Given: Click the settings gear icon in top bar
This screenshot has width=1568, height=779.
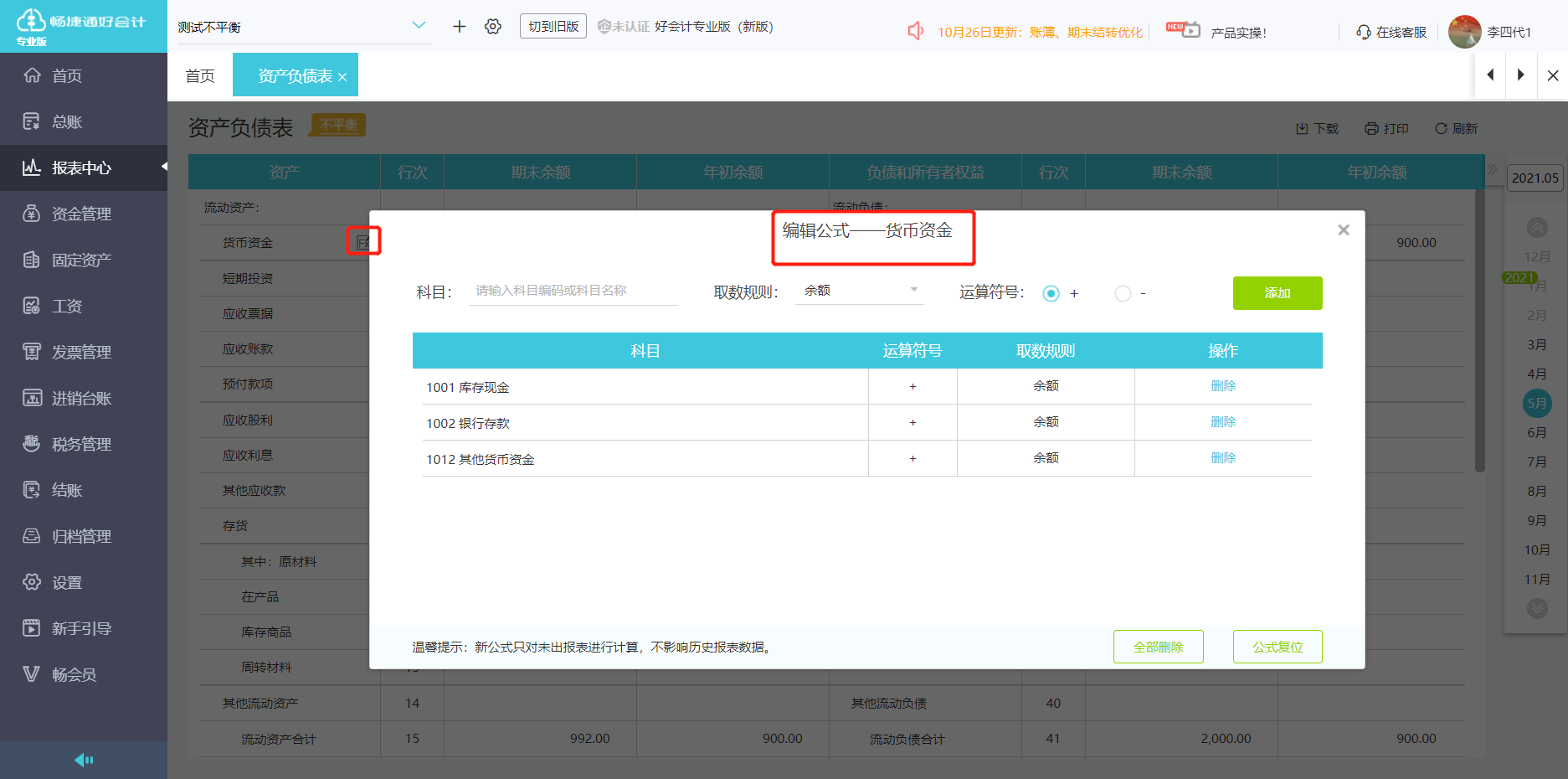Looking at the screenshot, I should [493, 27].
